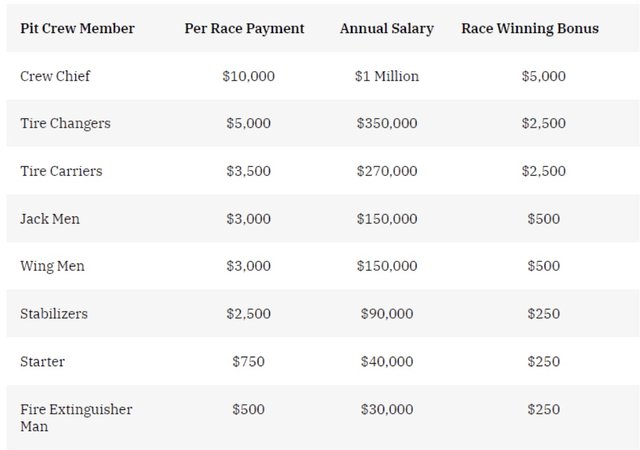
Task: Click the Per Race Payment column header
Action: pyautogui.click(x=245, y=28)
